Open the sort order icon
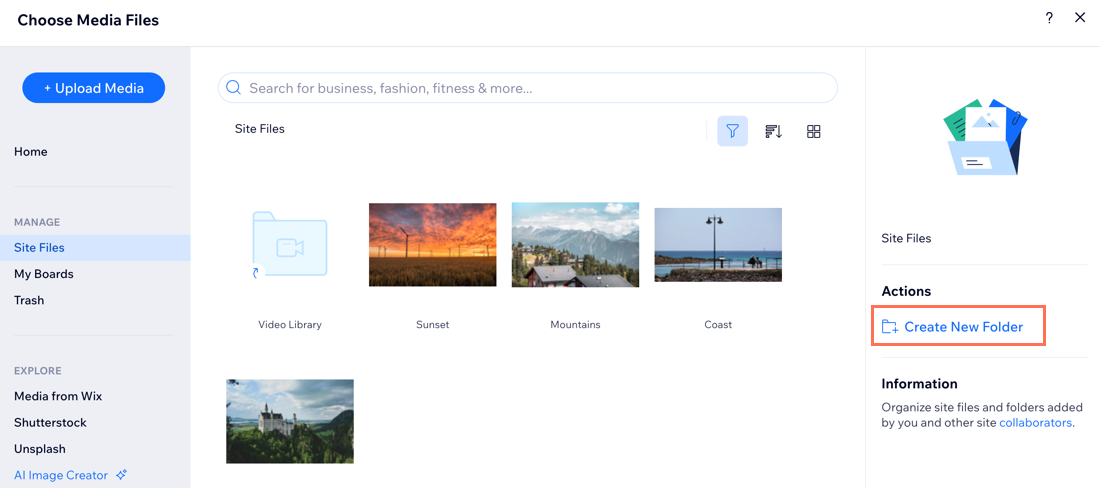The image size is (1100, 488). [x=773, y=131]
